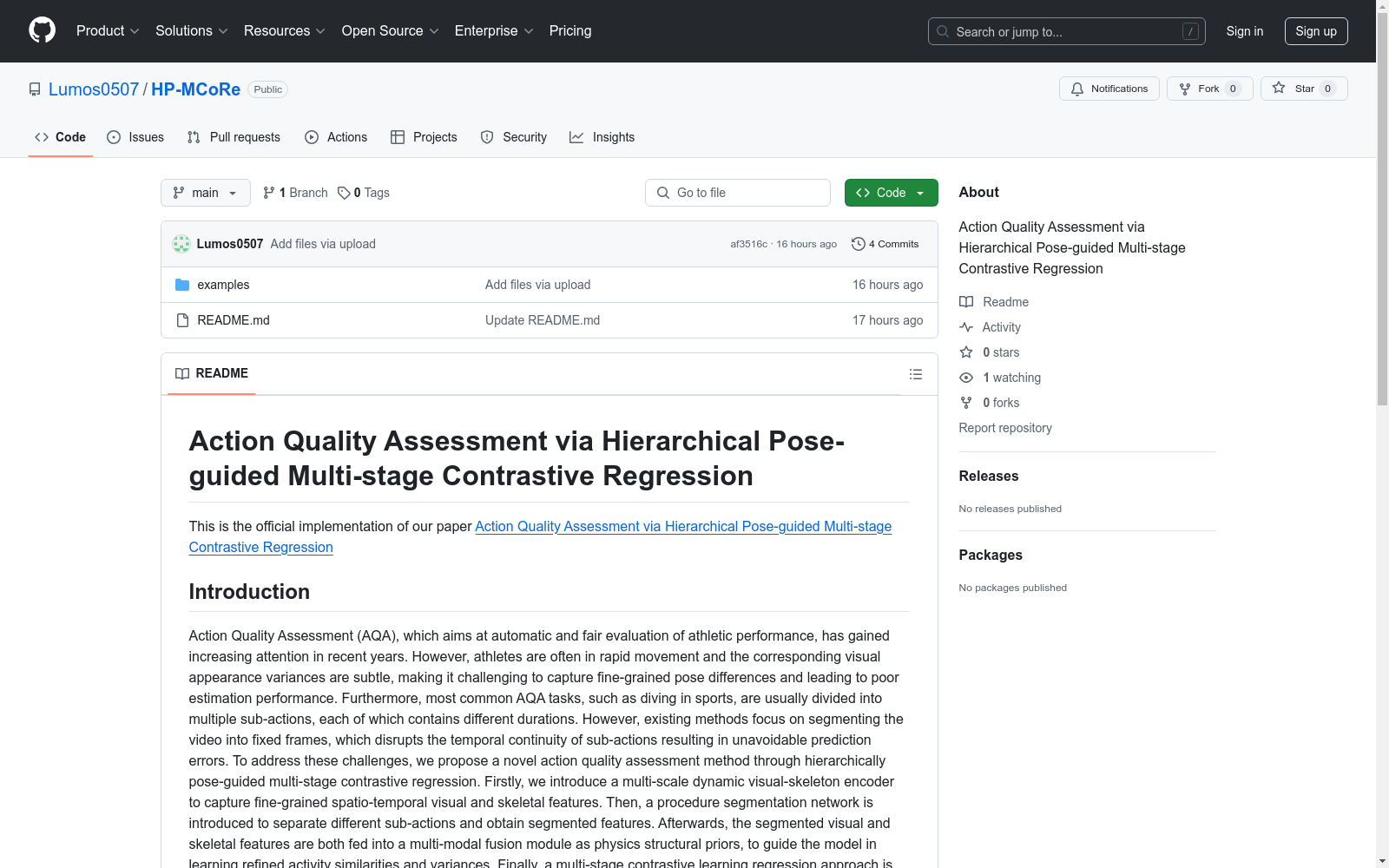Expand the Enterprise menu

495,30
